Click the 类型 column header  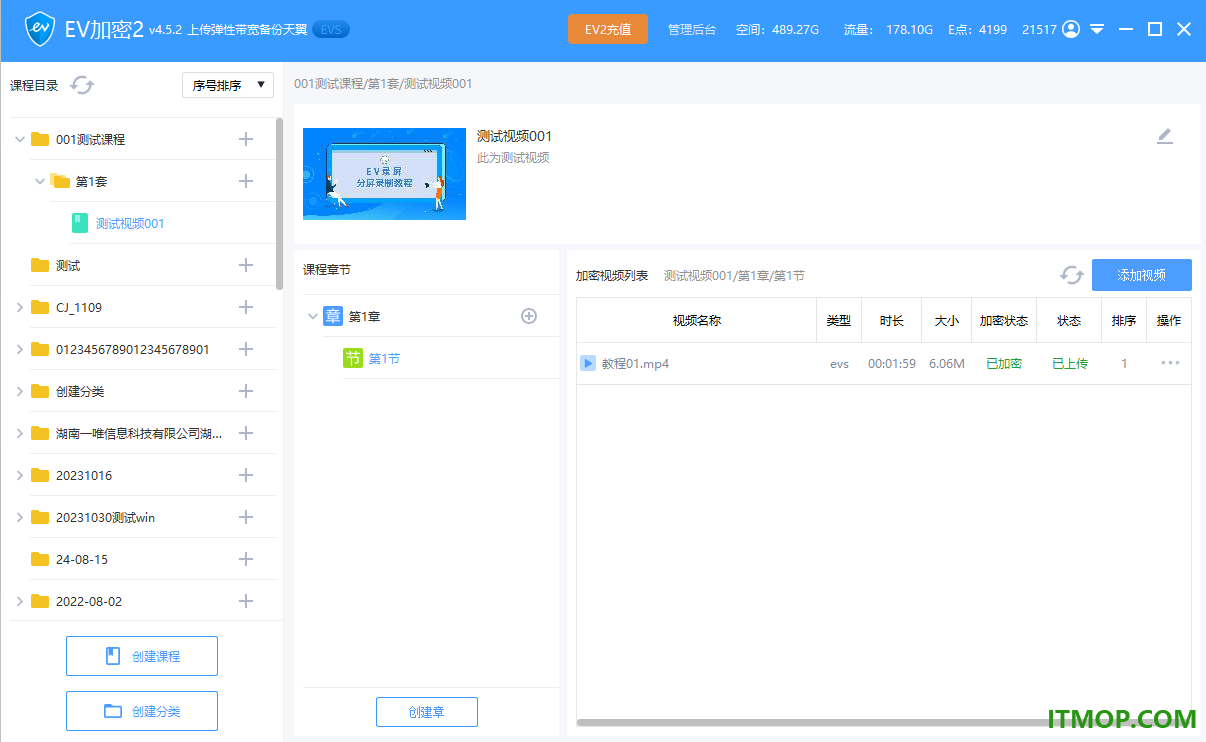click(x=839, y=321)
